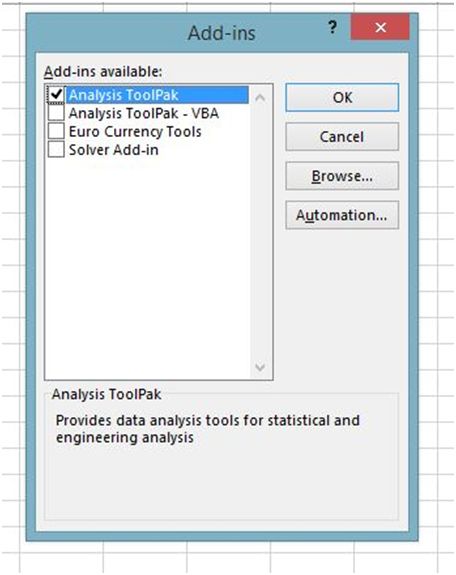Tick the Euro Currency Tools checkbox

click(x=56, y=131)
